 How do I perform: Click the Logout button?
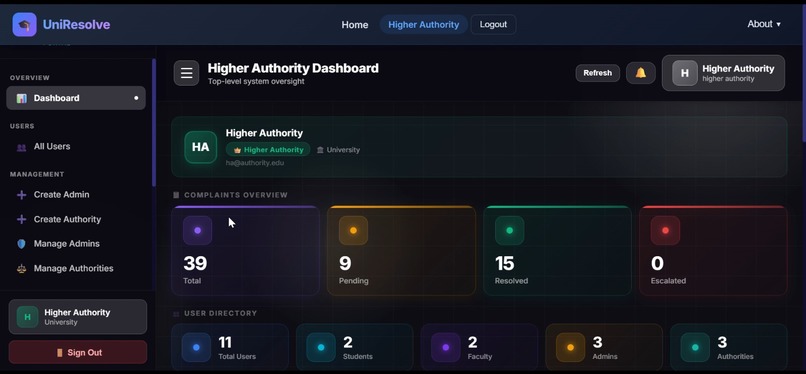493,25
